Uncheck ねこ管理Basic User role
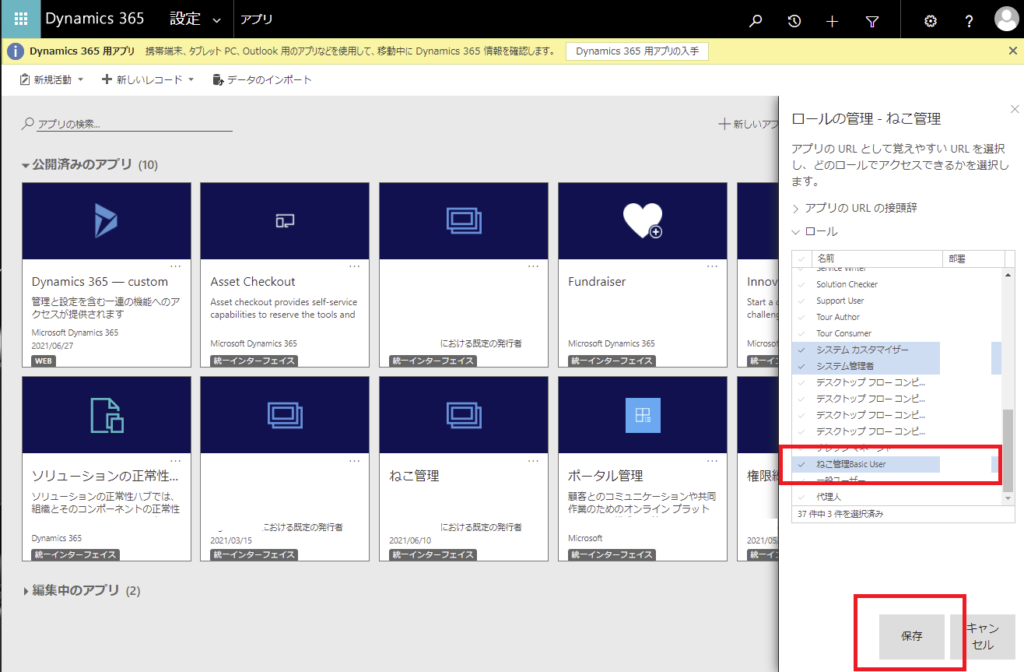Viewport: 1024px width, 672px height. tap(801, 464)
